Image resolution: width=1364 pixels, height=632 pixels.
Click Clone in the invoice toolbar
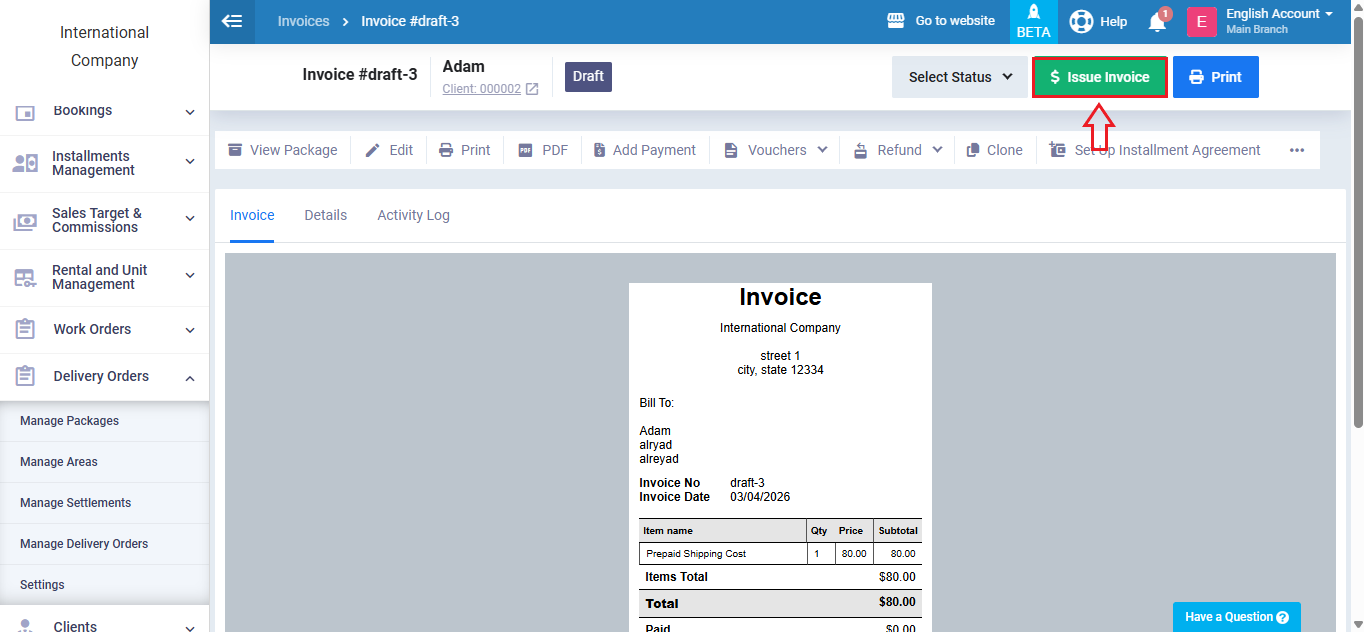click(994, 150)
